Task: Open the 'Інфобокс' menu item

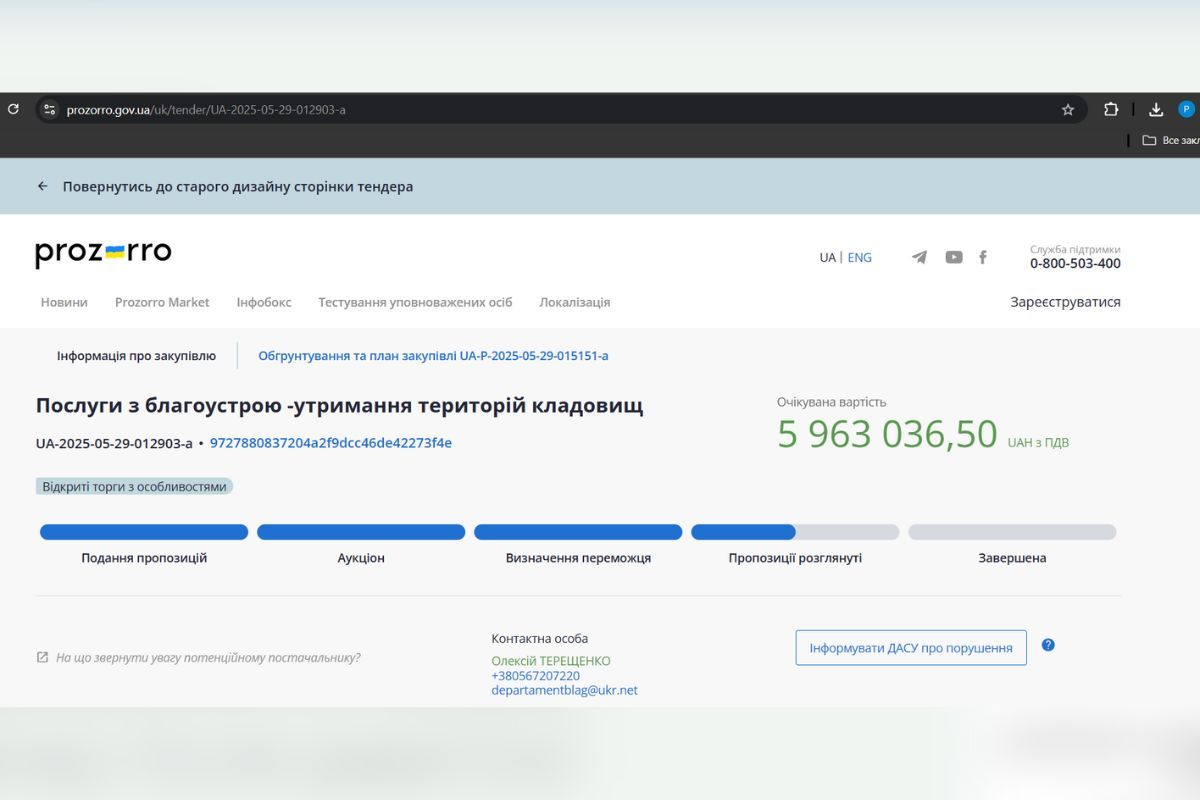Action: [263, 302]
